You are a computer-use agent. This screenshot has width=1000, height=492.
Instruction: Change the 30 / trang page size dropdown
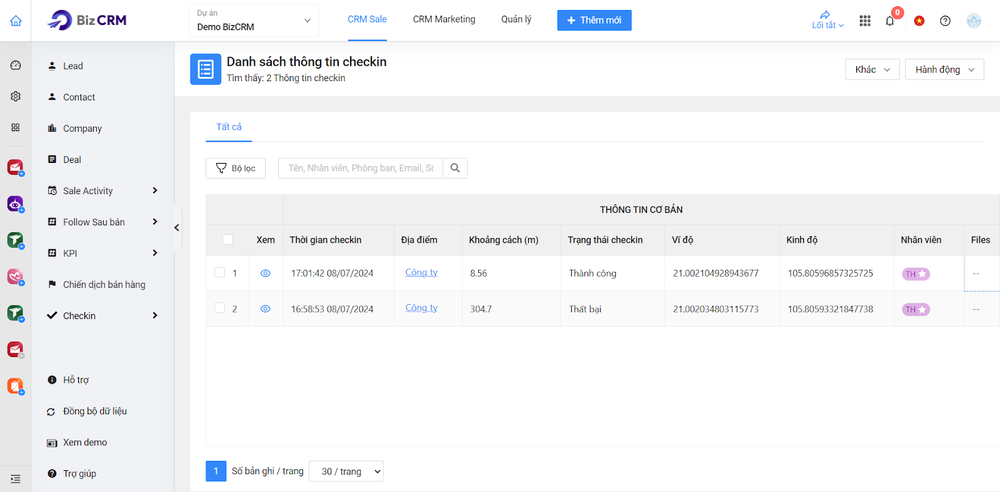pos(346,471)
